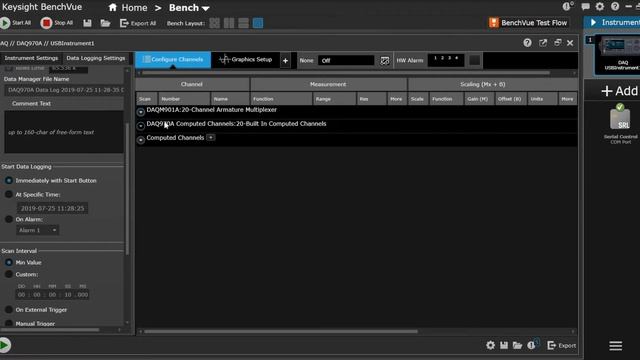640x360 pixels.
Task: Select the stacked rows bench layout
Action: [x=243, y=23]
